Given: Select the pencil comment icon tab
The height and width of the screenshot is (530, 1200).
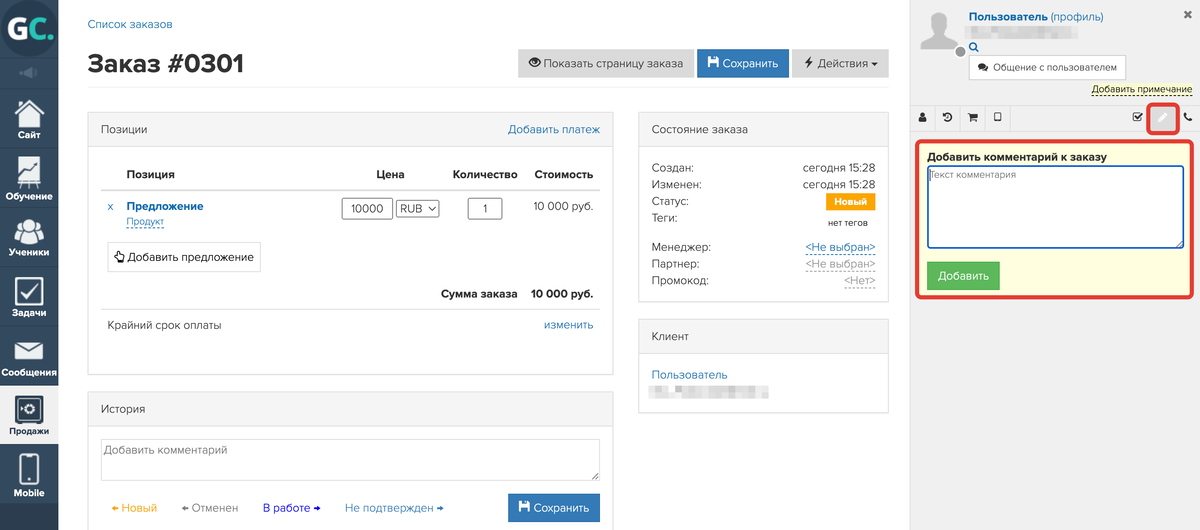Looking at the screenshot, I should 1162,117.
